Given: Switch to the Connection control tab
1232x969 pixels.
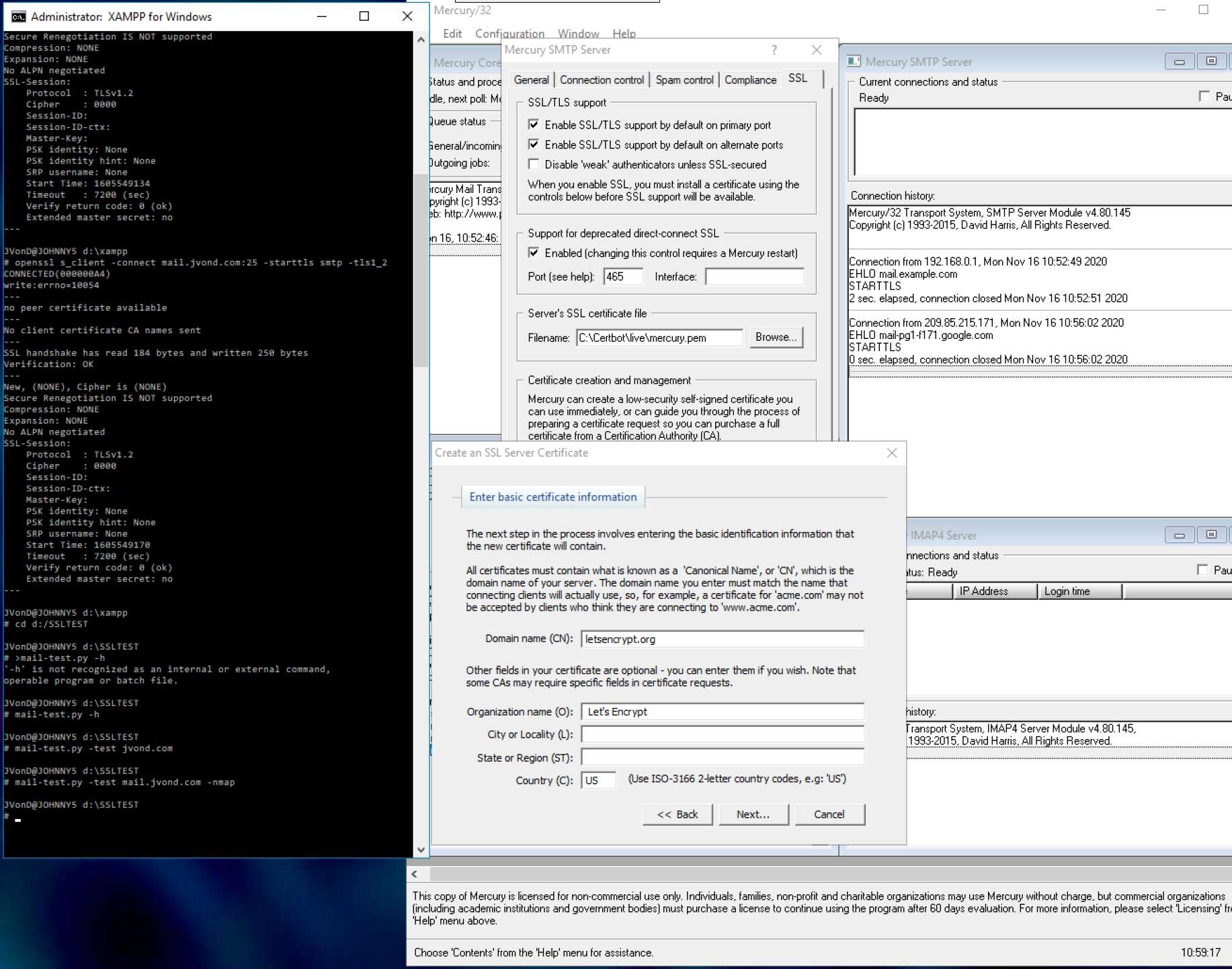Looking at the screenshot, I should (x=602, y=80).
